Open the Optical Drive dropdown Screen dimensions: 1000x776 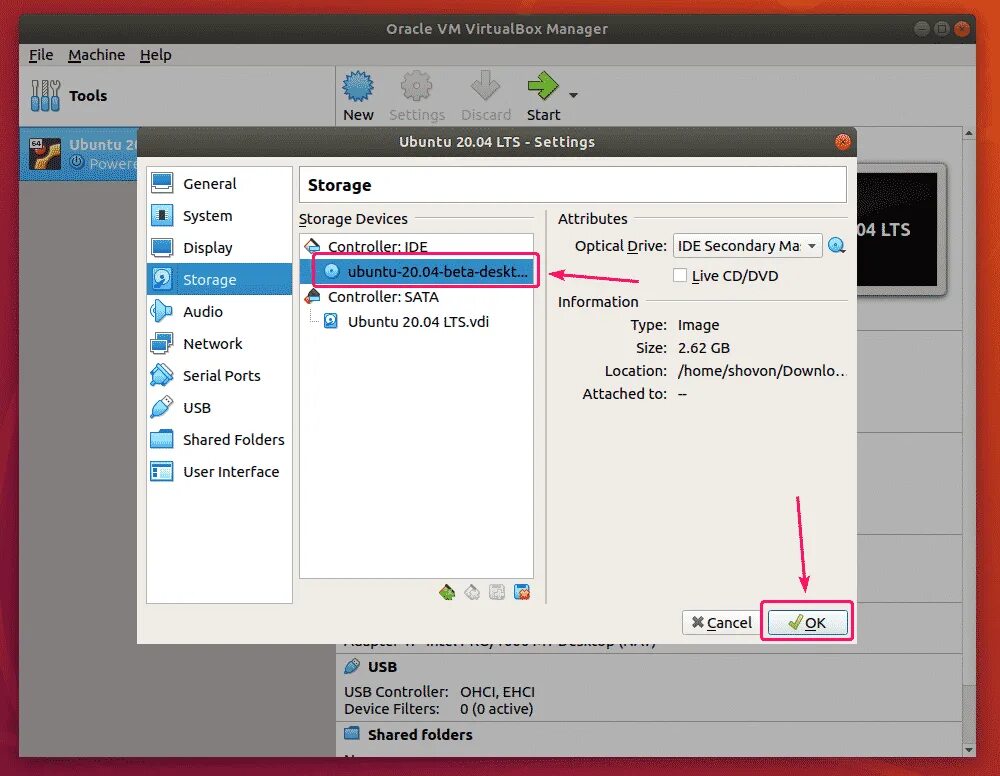click(x=747, y=245)
